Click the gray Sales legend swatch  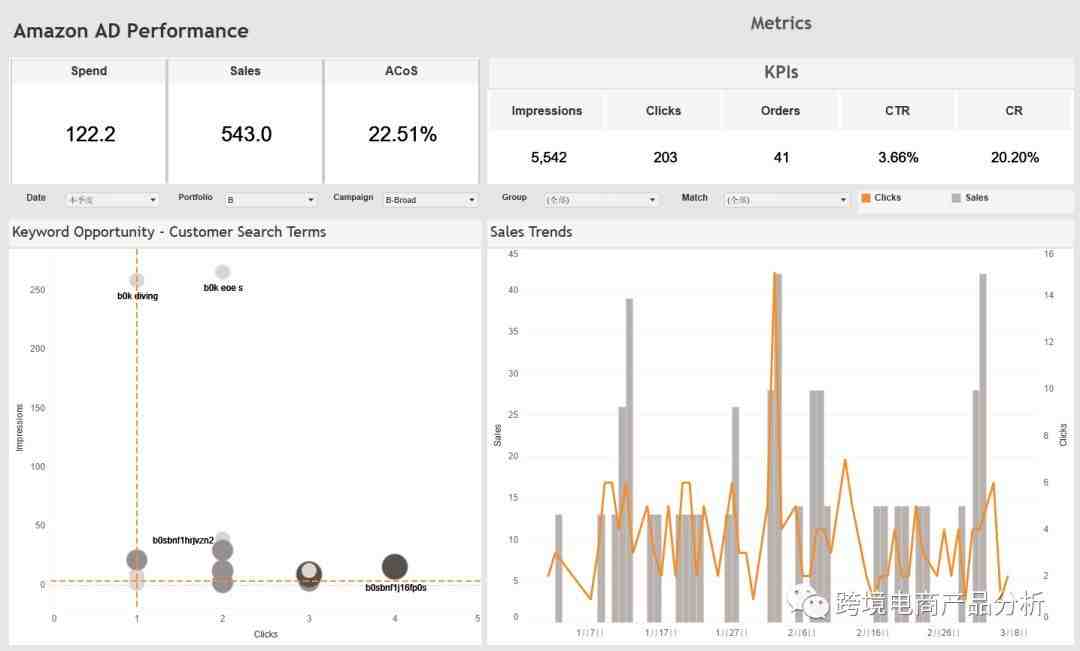957,198
